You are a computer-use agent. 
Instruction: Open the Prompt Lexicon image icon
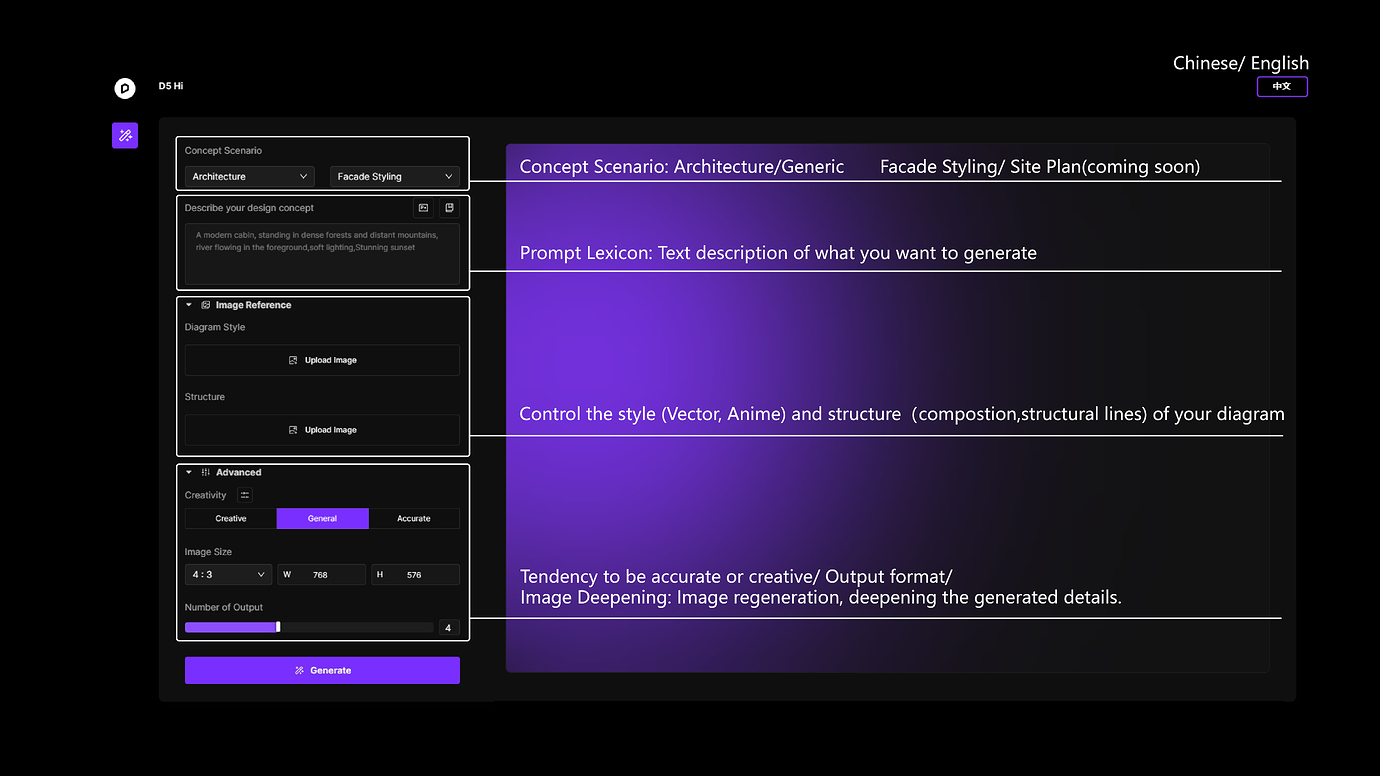tap(423, 207)
